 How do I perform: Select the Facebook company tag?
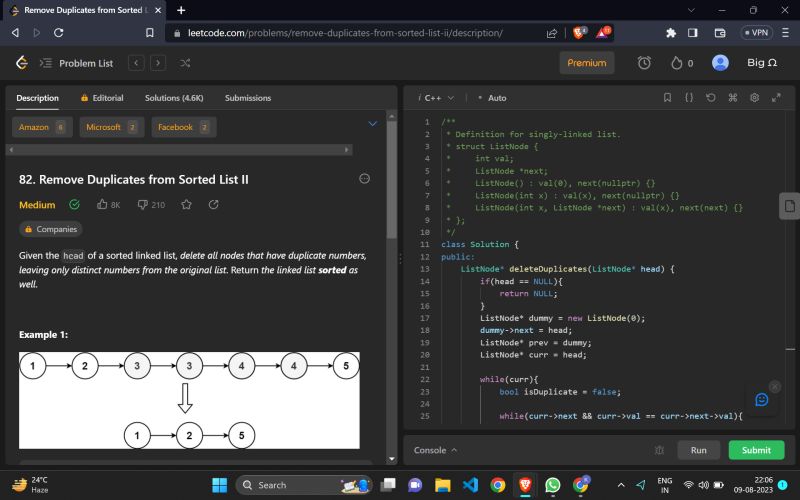(x=184, y=127)
